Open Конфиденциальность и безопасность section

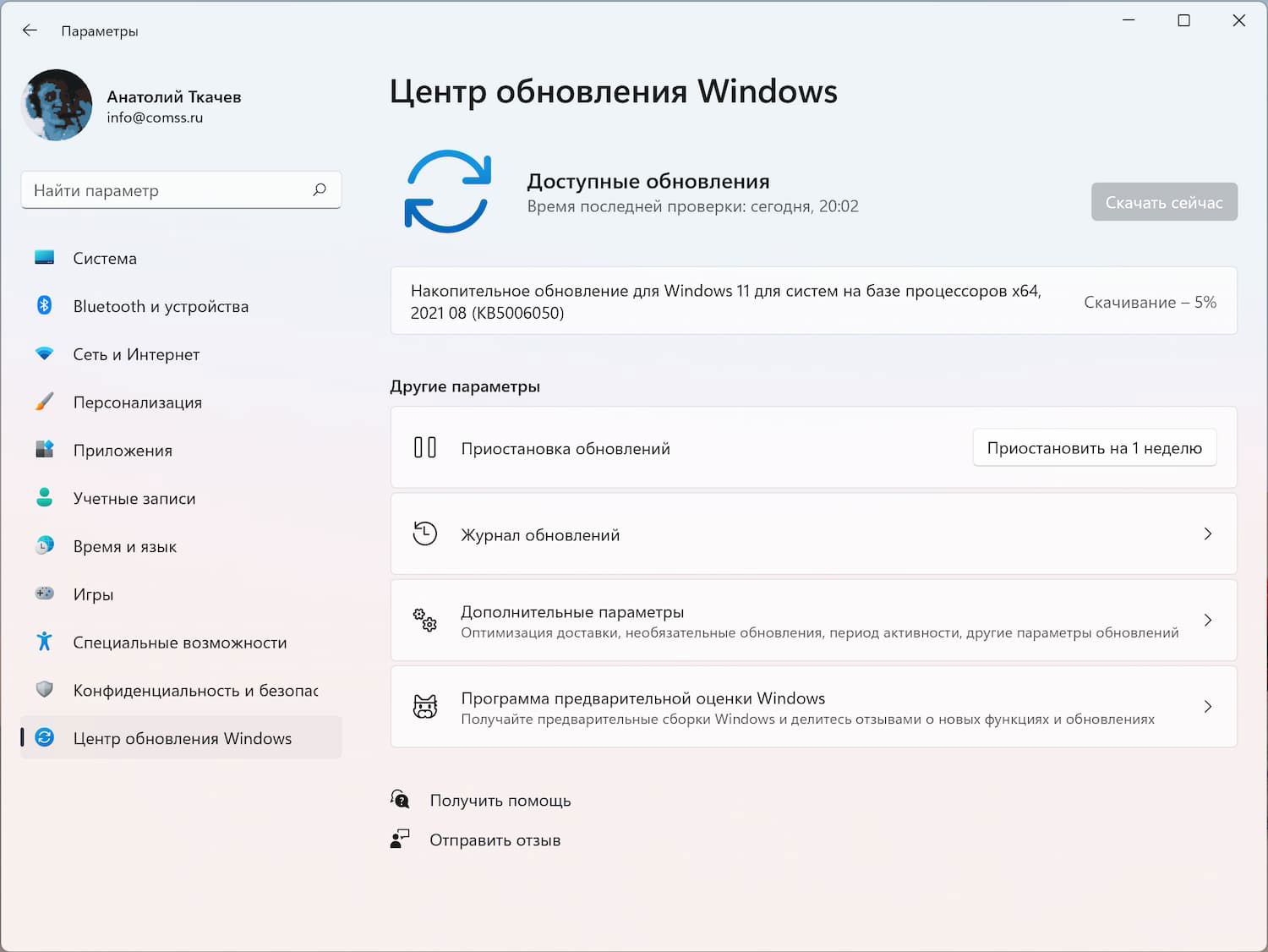click(181, 690)
